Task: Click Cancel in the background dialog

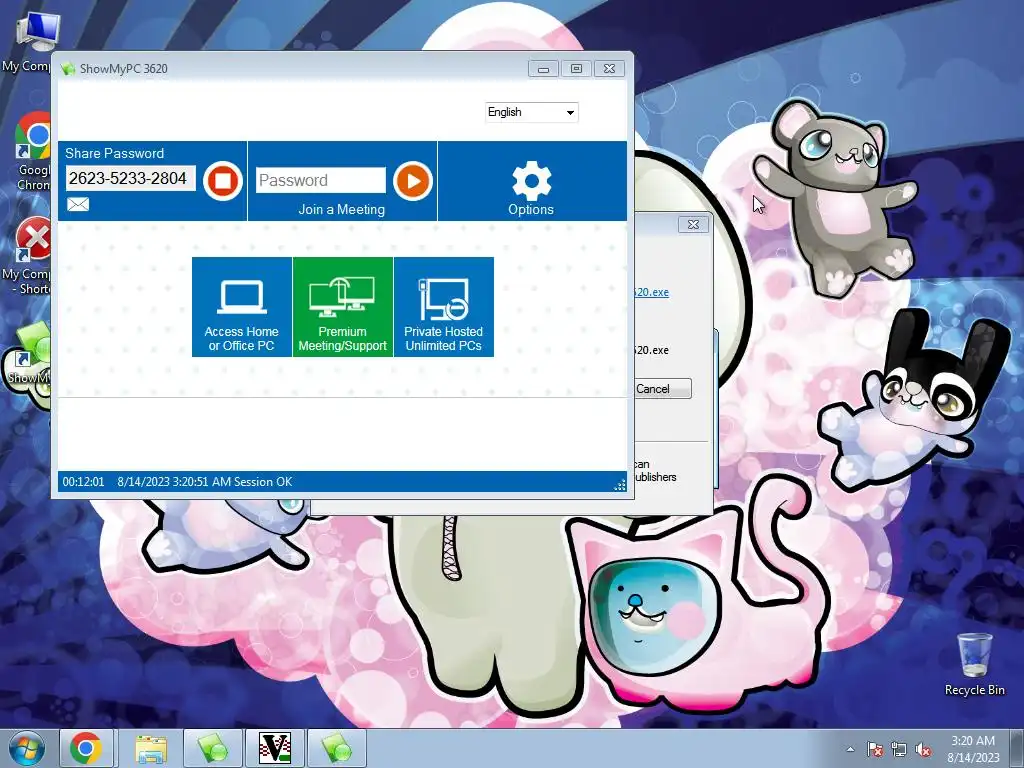Action: coord(662,389)
